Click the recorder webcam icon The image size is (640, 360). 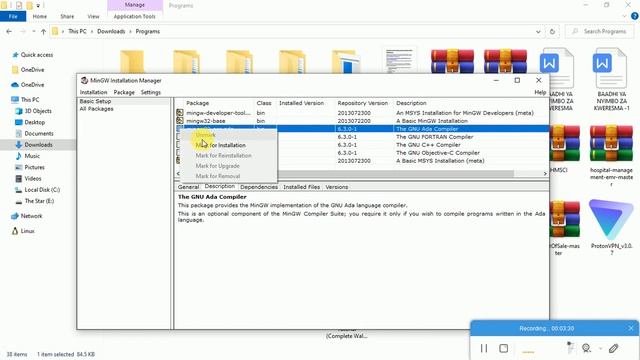pyautogui.click(x=586, y=348)
